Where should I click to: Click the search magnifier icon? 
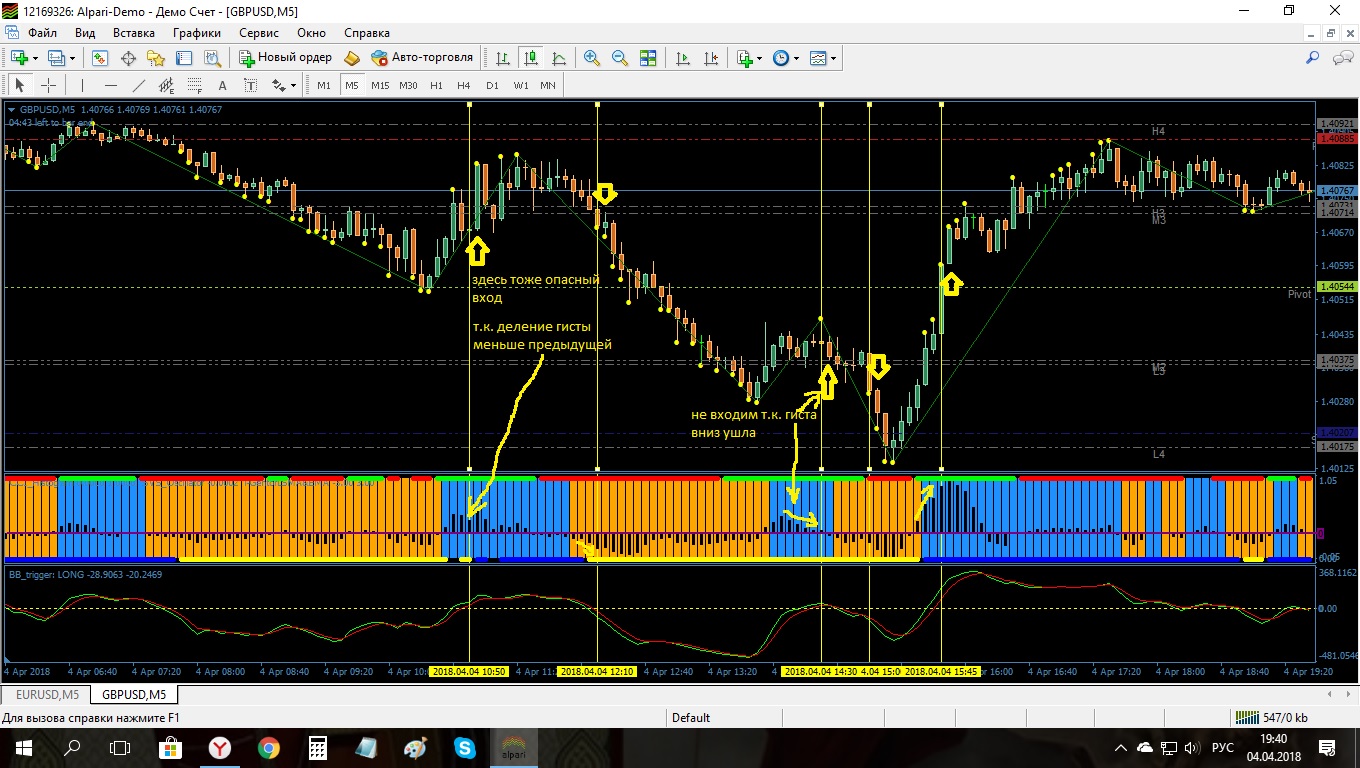(1313, 58)
